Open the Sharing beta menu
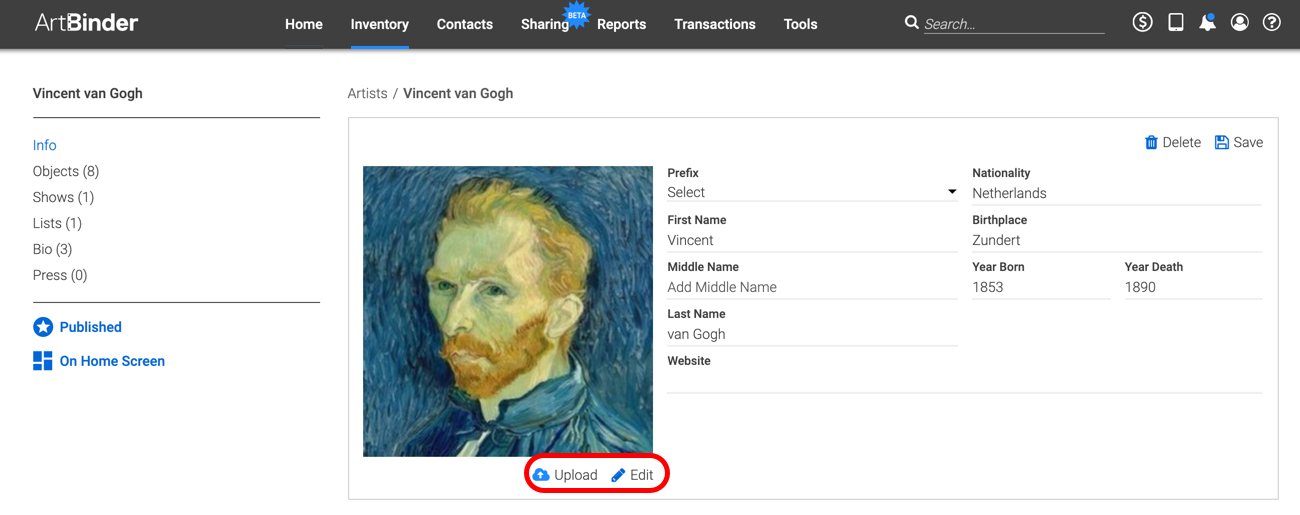The width and height of the screenshot is (1300, 515). click(x=545, y=24)
